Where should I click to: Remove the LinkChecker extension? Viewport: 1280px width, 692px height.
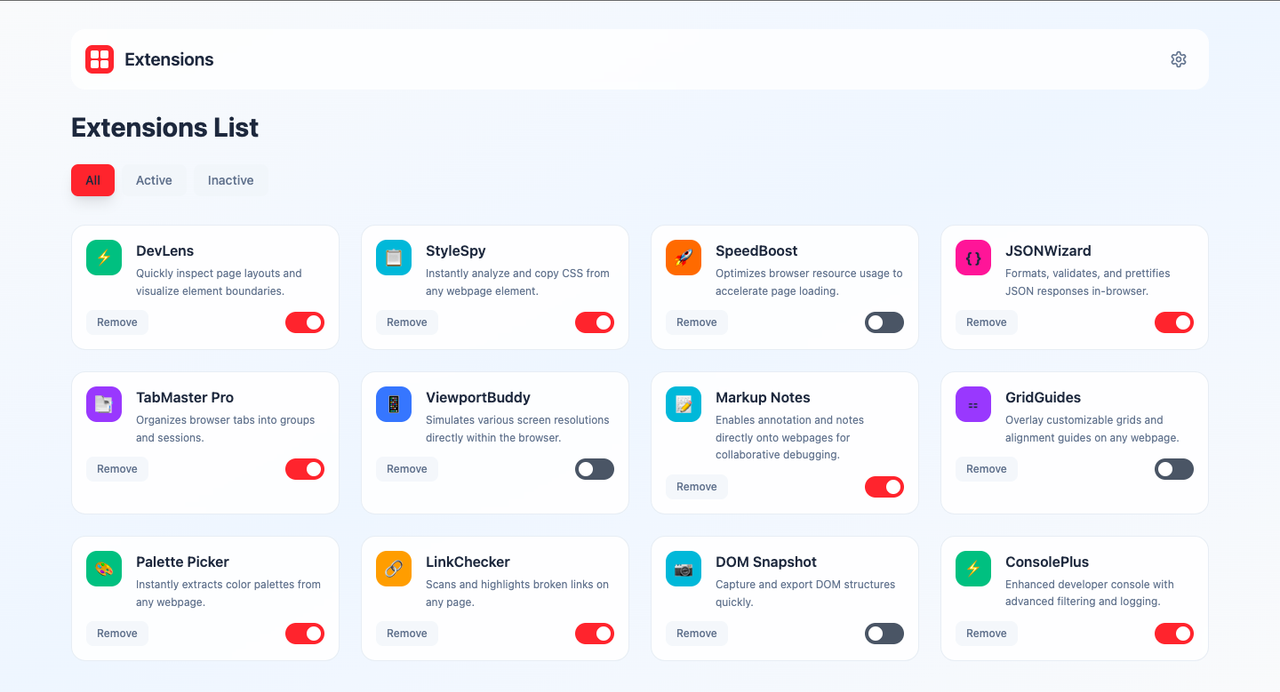[x=407, y=633]
